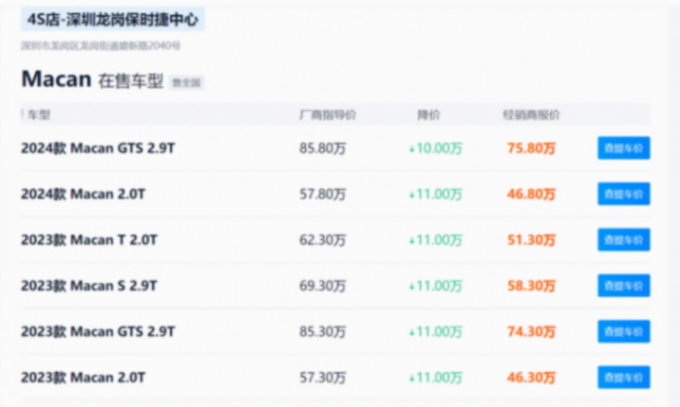Viewport: 680px width, 407px height.
Task: Click the dealer price 51.30万
Action: coord(531,240)
